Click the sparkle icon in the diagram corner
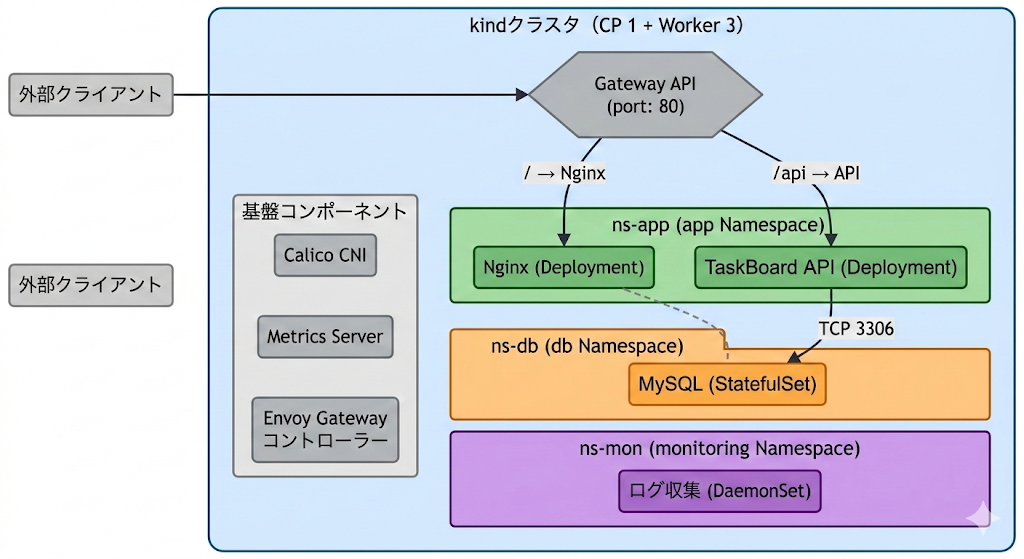The height and width of the screenshot is (559, 1024). tap(982, 516)
